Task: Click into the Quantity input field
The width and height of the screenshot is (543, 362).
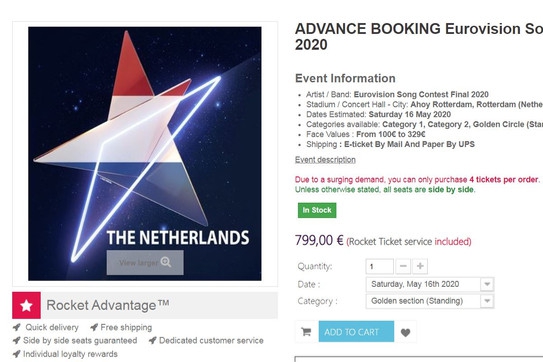Action: point(380,266)
